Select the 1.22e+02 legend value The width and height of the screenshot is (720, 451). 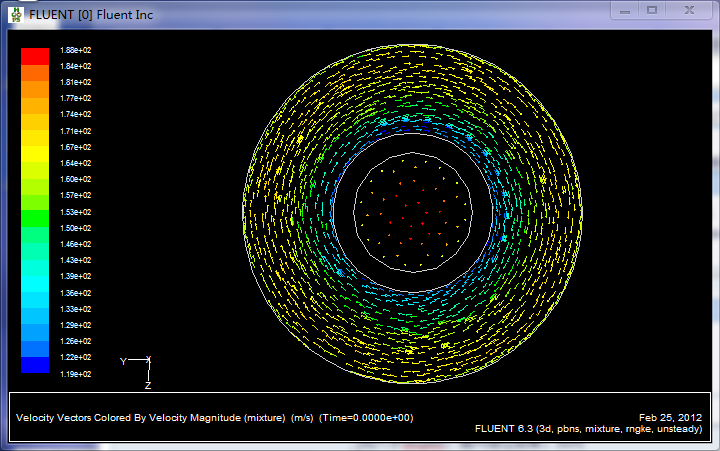pyautogui.click(x=76, y=357)
